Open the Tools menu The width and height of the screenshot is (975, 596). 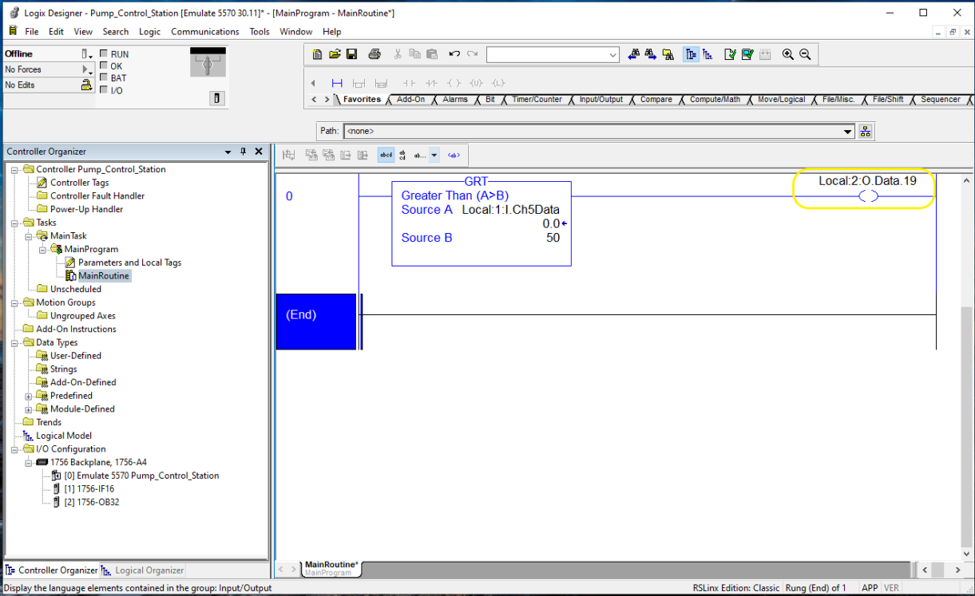[x=259, y=32]
